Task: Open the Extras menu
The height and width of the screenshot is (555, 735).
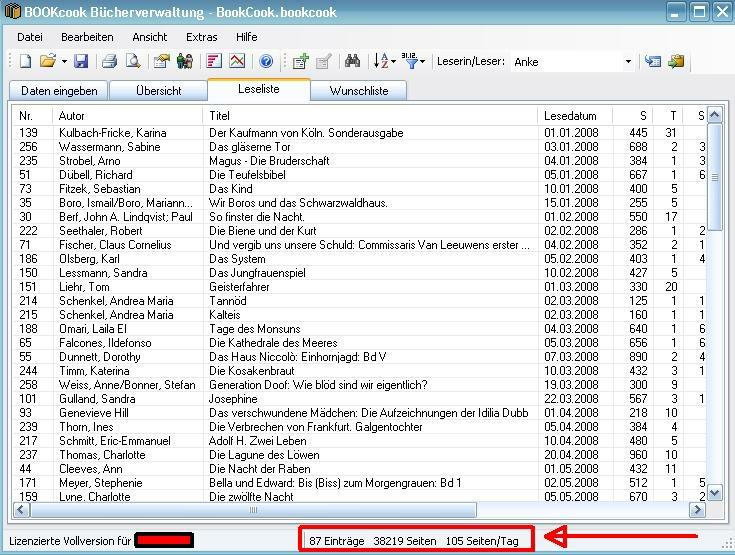Action: click(x=201, y=37)
